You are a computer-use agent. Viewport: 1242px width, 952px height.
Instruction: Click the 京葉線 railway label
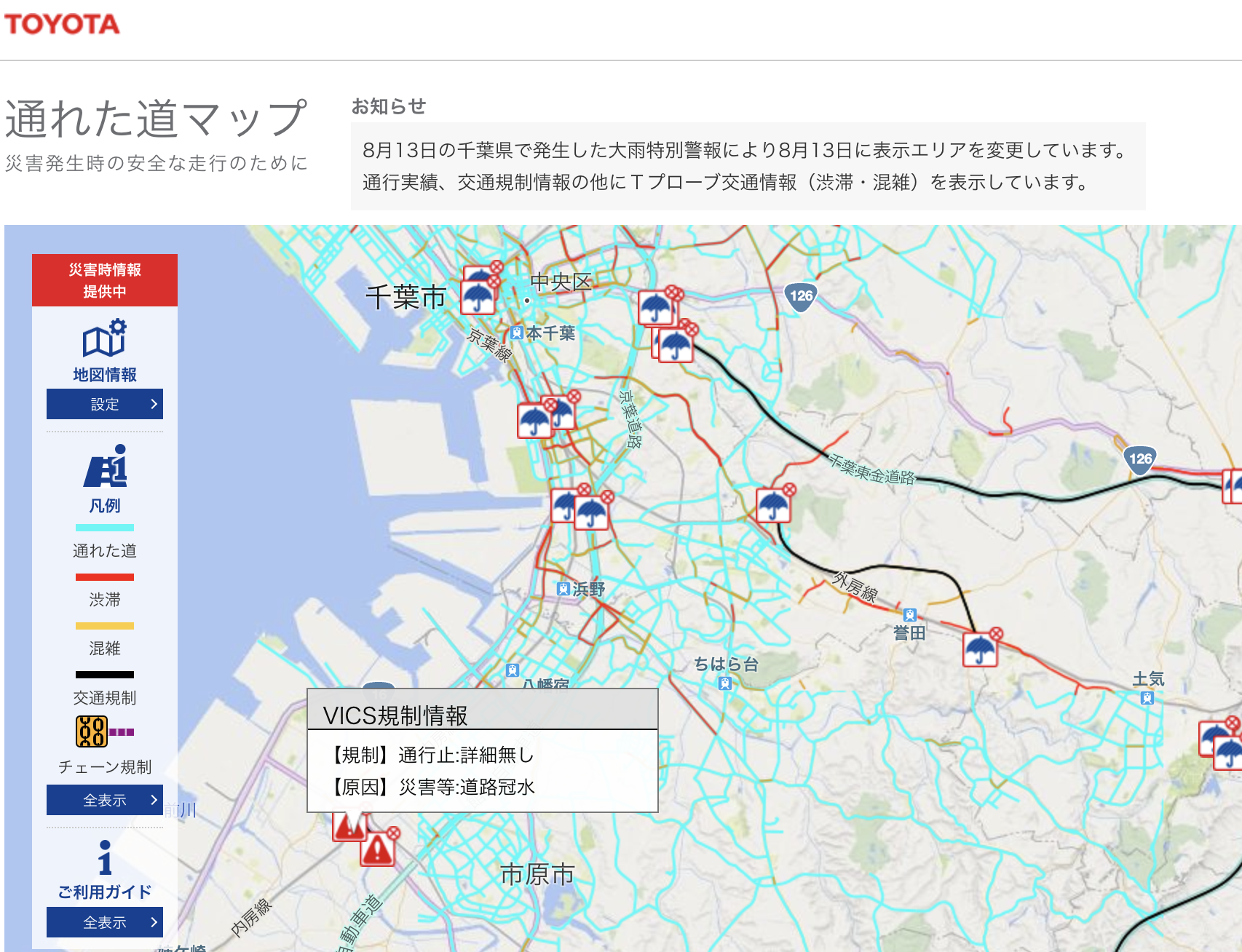coord(490,345)
